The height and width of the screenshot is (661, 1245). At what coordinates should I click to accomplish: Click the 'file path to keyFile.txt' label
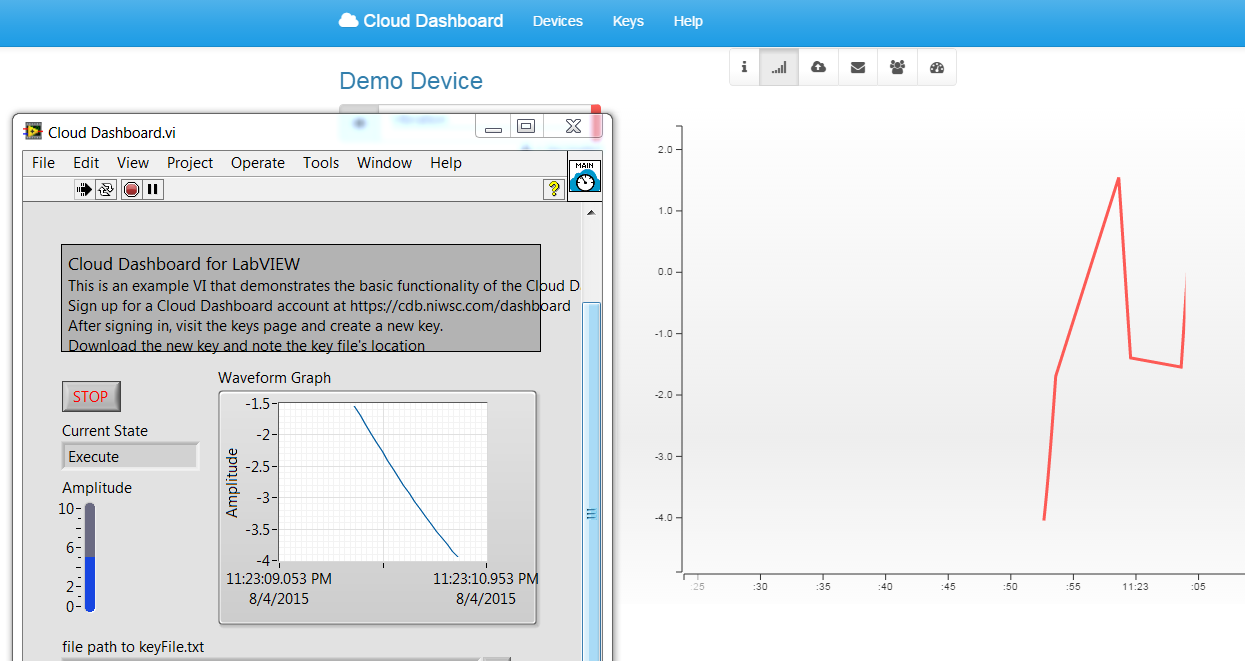point(133,647)
